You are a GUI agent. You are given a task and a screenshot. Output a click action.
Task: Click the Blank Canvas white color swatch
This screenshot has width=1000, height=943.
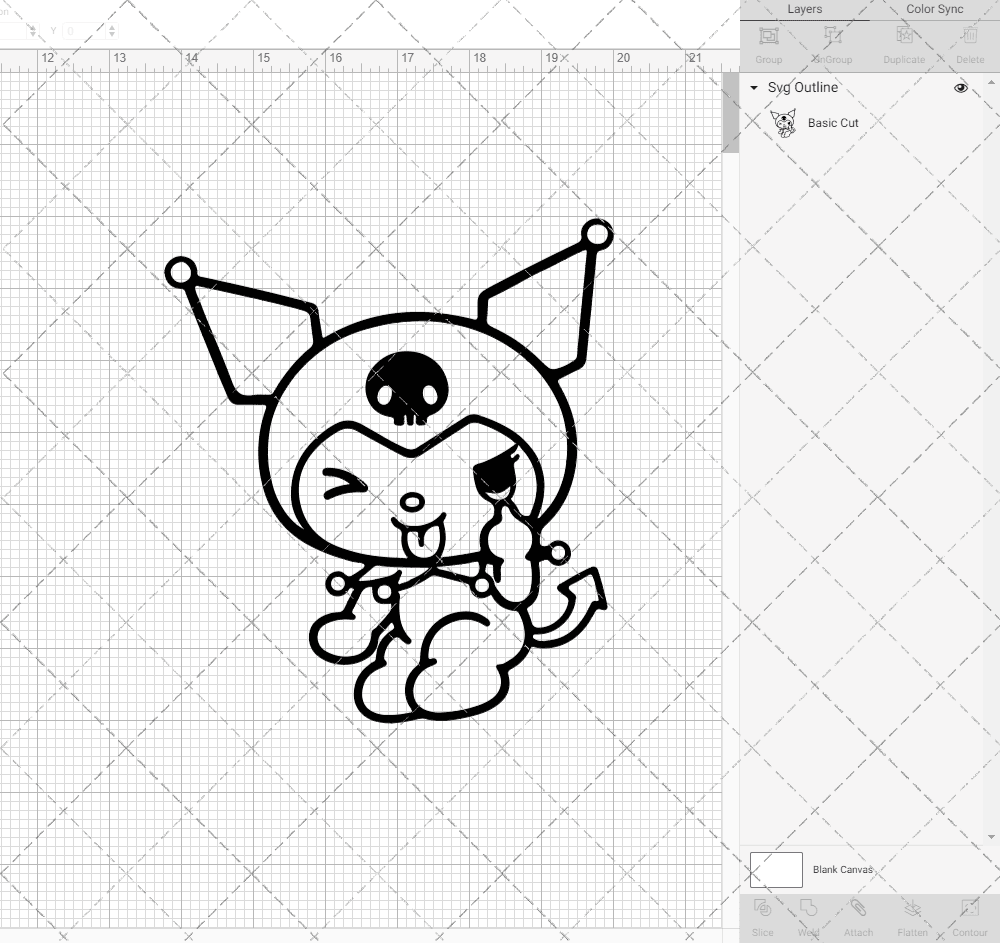(x=776, y=869)
